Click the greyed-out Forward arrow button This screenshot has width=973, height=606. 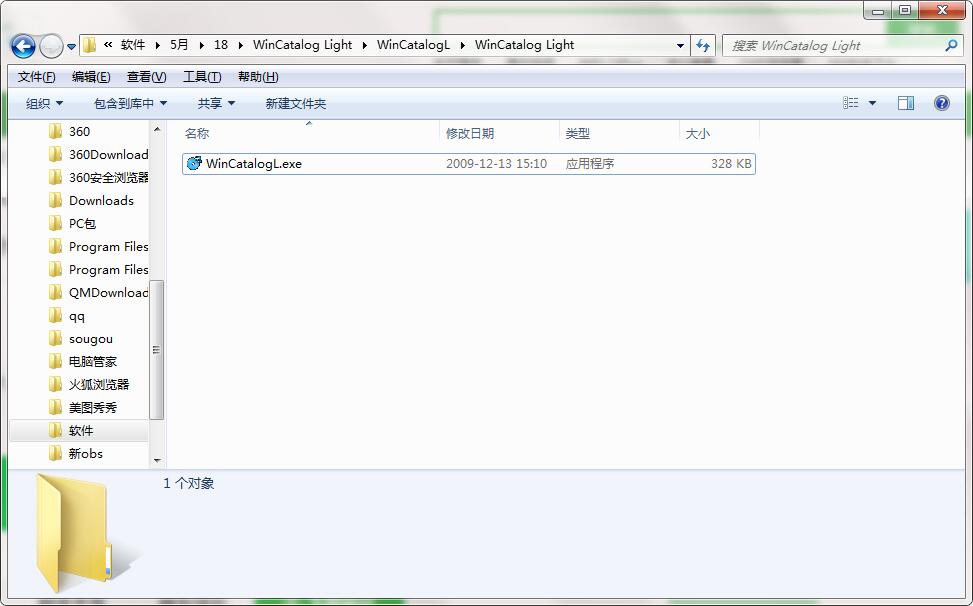(51, 46)
